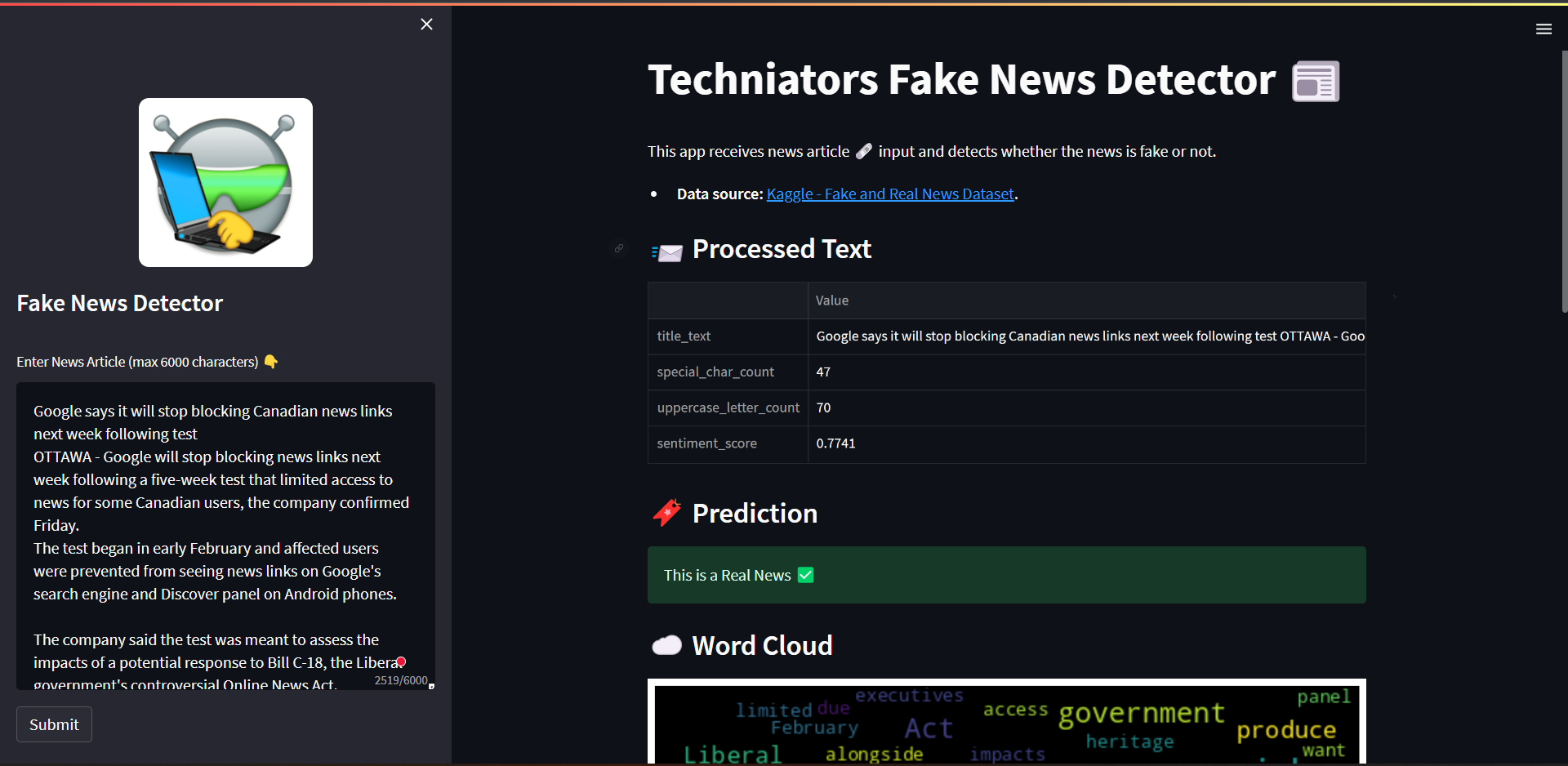Viewport: 1568px width, 766px height.
Task: Click the 'Enter News Article (max 6000 characters)' label
Action: [137, 362]
